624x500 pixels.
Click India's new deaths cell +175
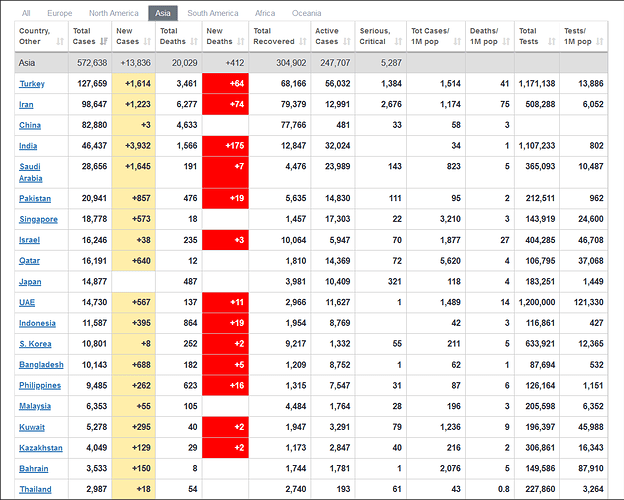(226, 146)
